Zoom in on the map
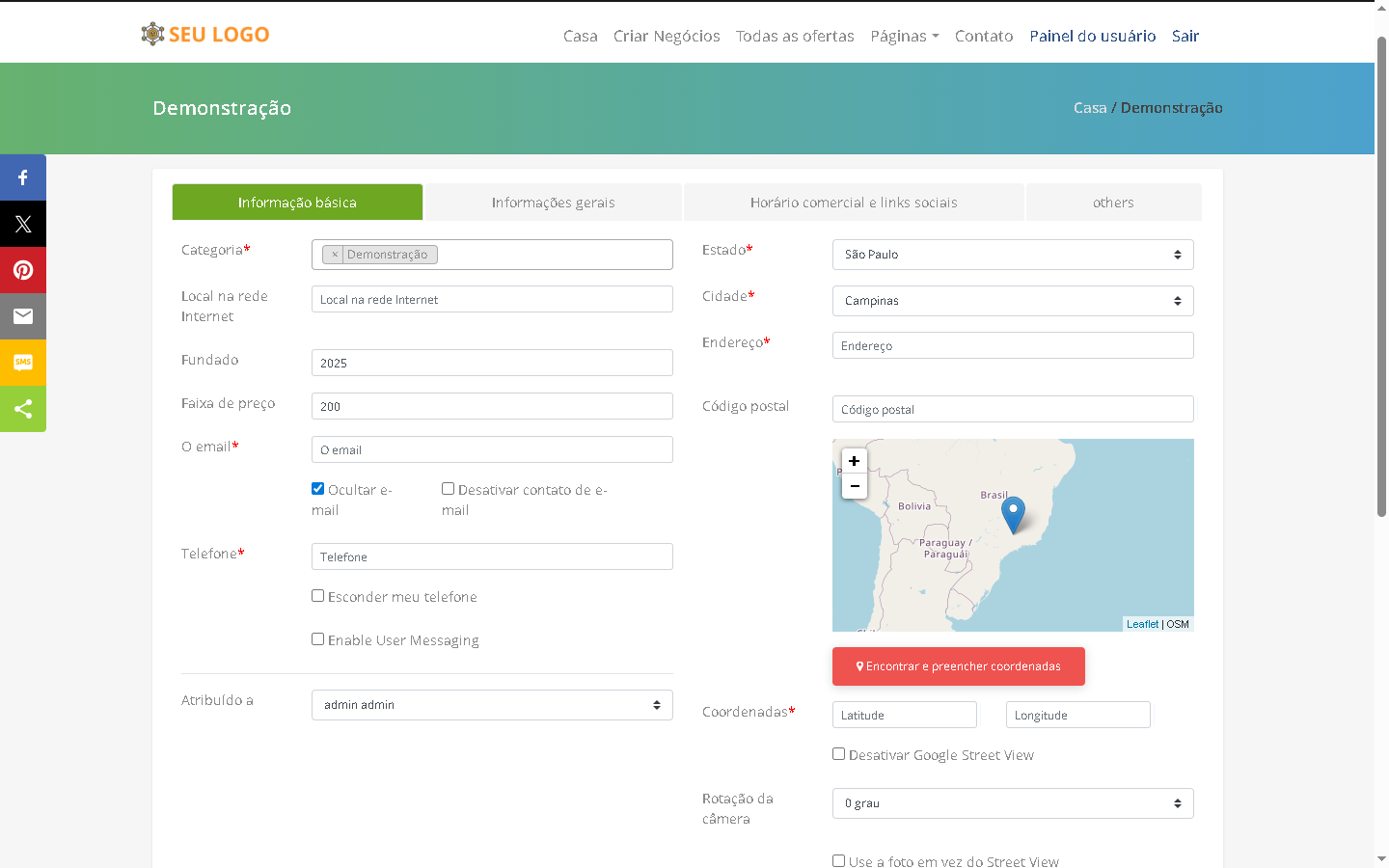1389x868 pixels. [854, 461]
